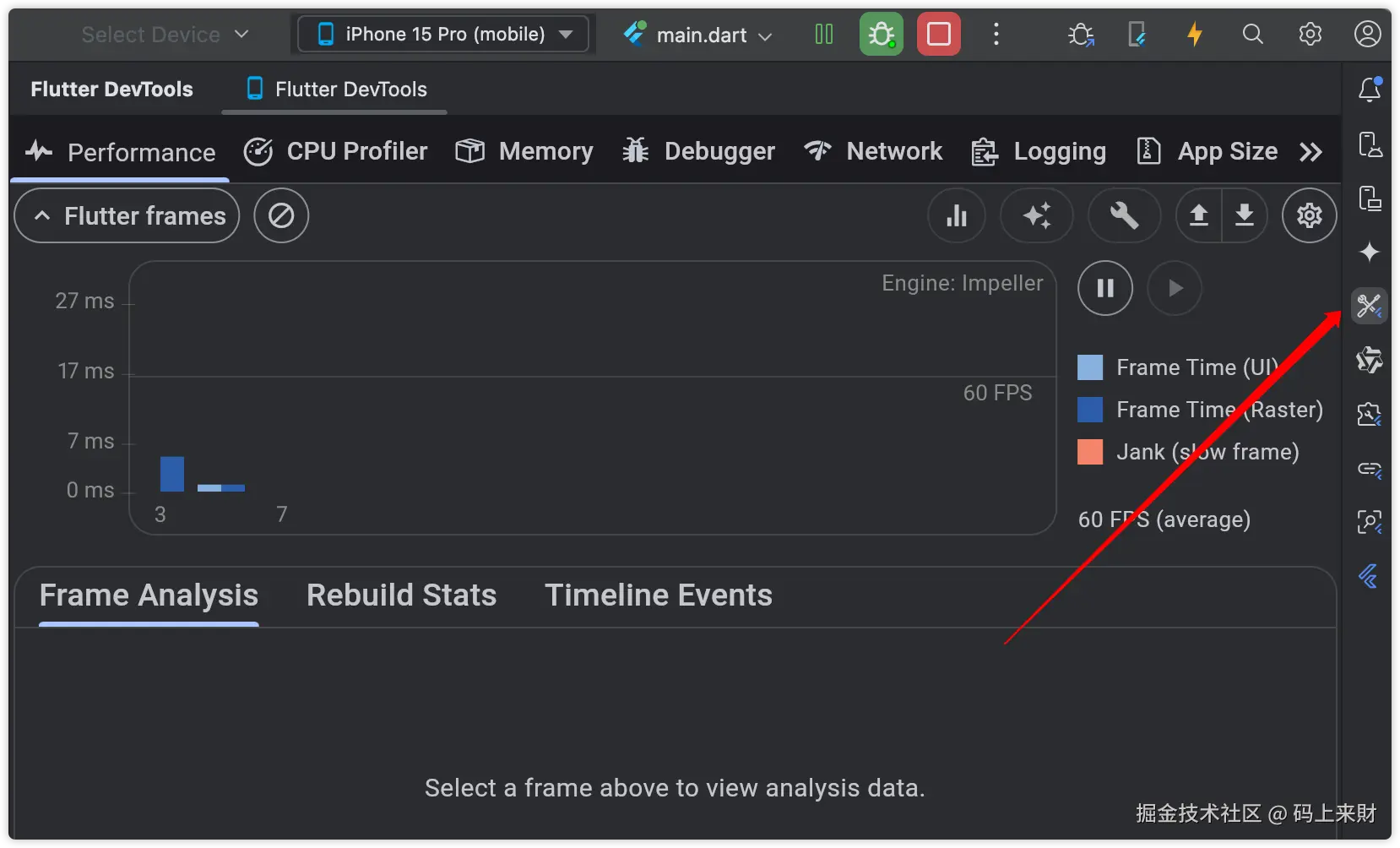Click the Enhance Tracing sparkle button

coord(1036,216)
